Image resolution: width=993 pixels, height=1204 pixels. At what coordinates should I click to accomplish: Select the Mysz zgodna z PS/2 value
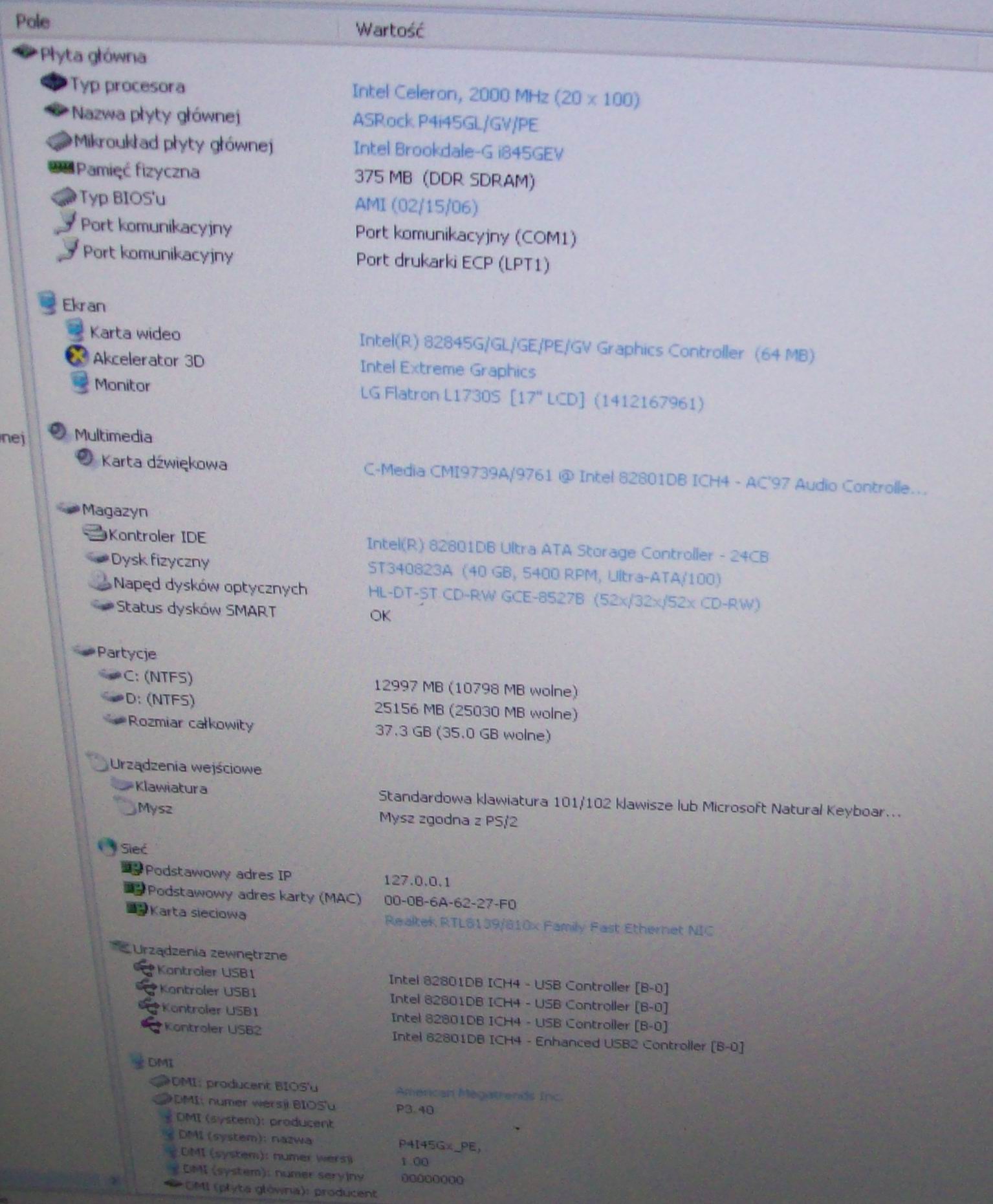(448, 819)
